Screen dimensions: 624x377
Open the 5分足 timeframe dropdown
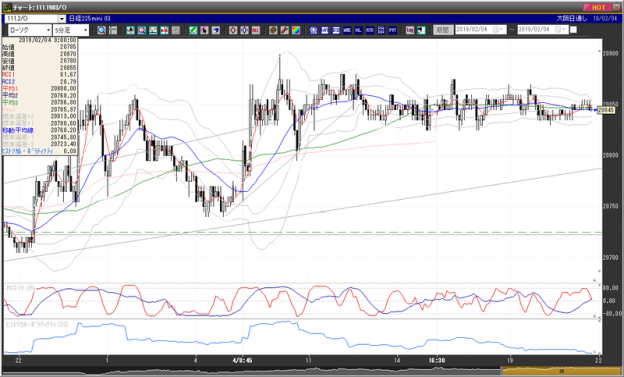point(71,30)
